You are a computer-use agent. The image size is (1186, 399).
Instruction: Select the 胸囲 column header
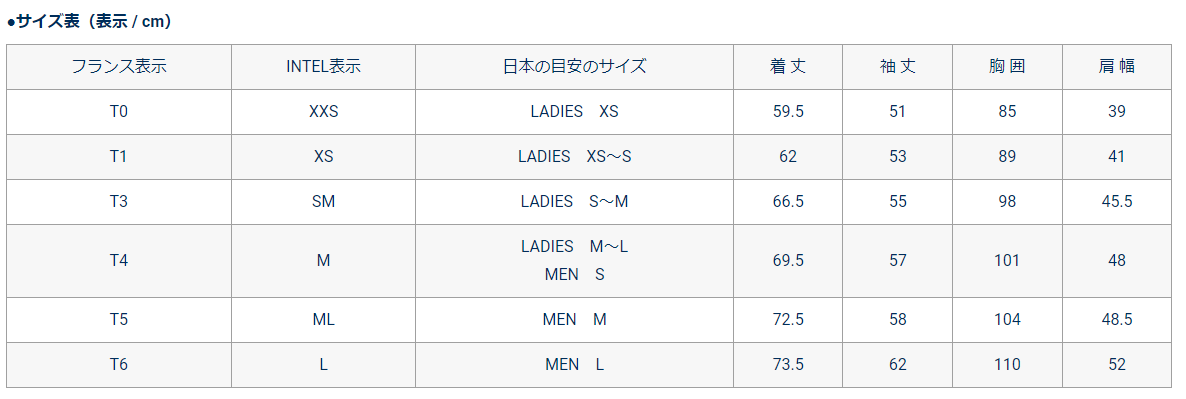tap(1007, 66)
